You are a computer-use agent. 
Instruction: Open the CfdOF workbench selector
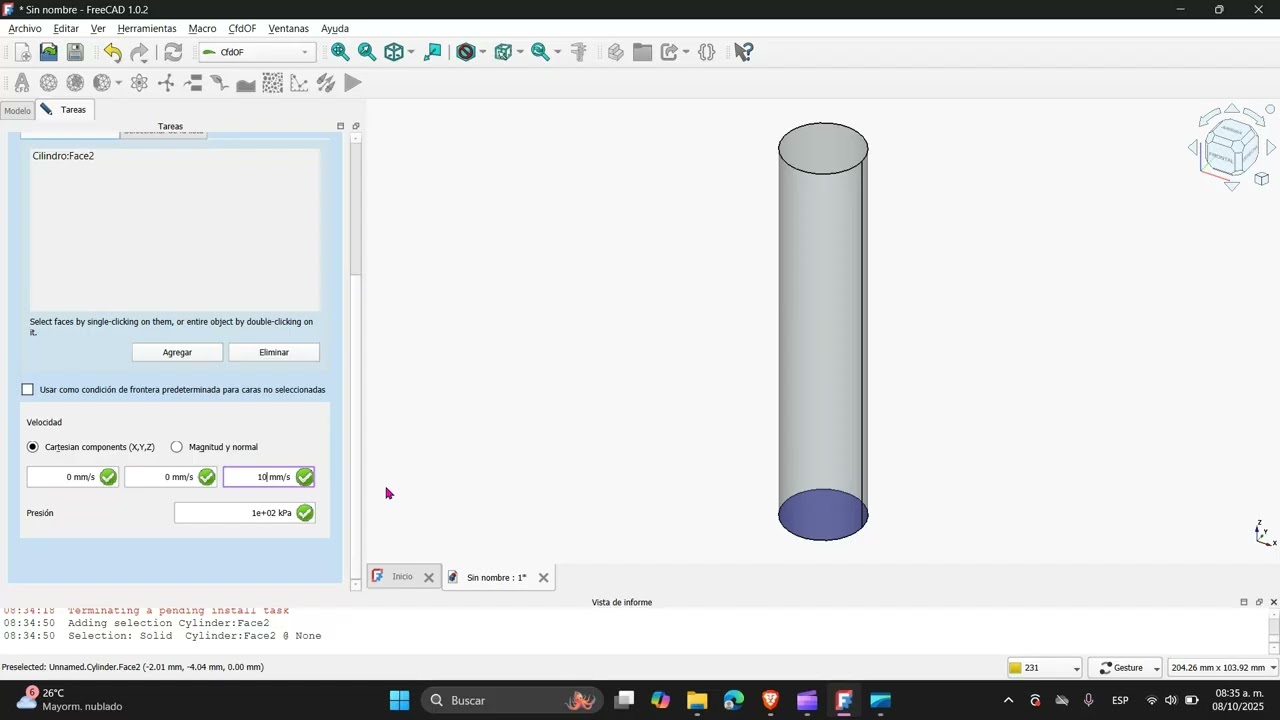pos(257,52)
